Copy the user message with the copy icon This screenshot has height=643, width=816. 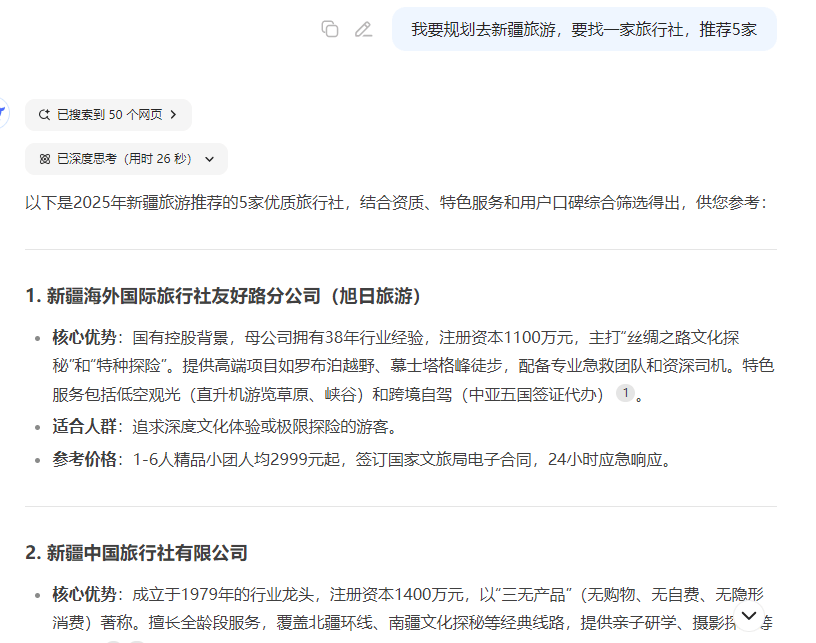coord(330,29)
